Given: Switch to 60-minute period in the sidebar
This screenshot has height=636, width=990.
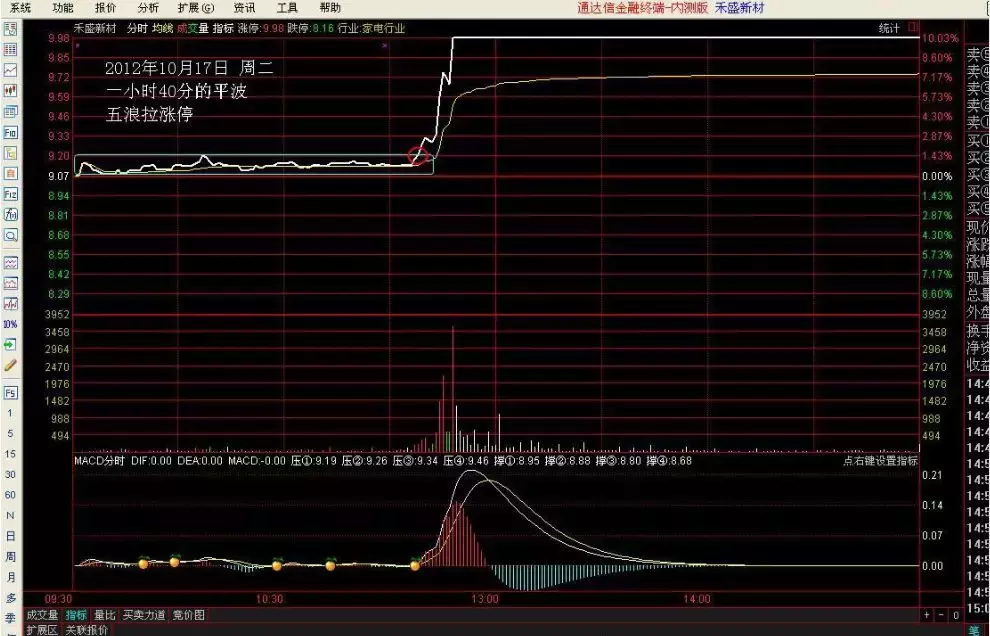Looking at the screenshot, I should click(10, 495).
